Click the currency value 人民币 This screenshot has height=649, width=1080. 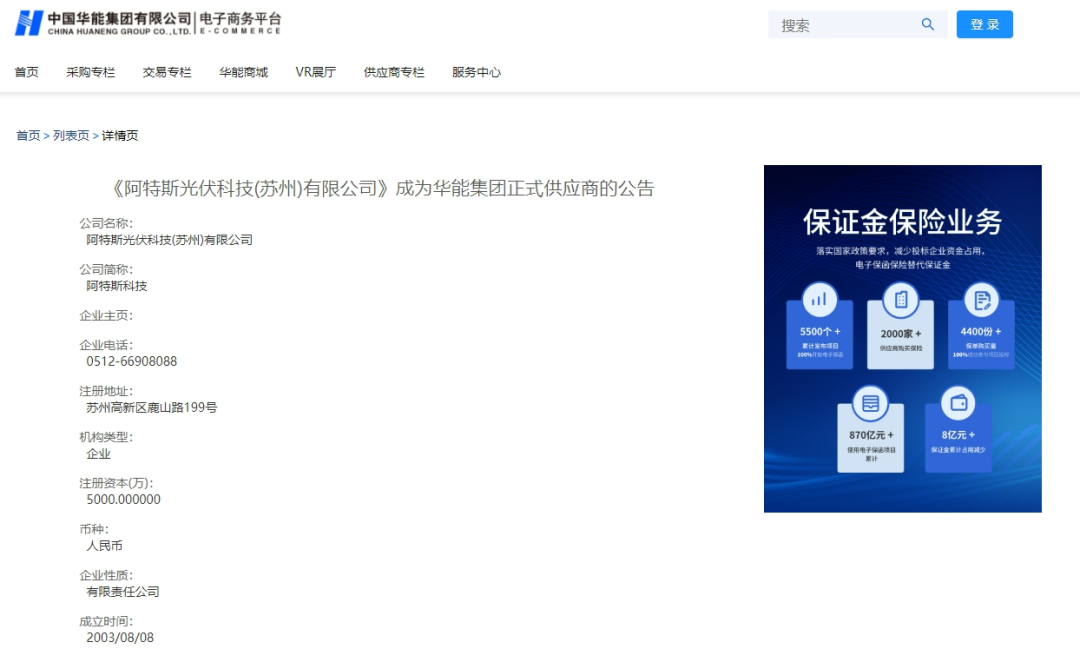pos(105,546)
